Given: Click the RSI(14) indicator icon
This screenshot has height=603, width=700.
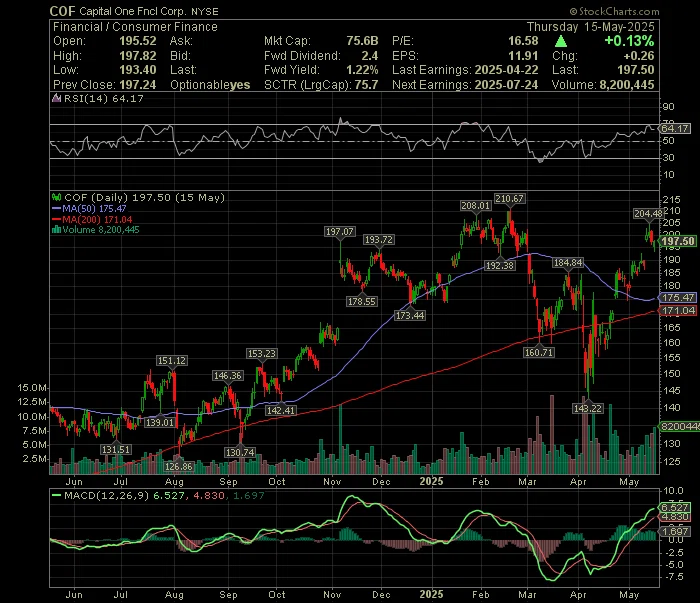Looking at the screenshot, I should [x=56, y=98].
